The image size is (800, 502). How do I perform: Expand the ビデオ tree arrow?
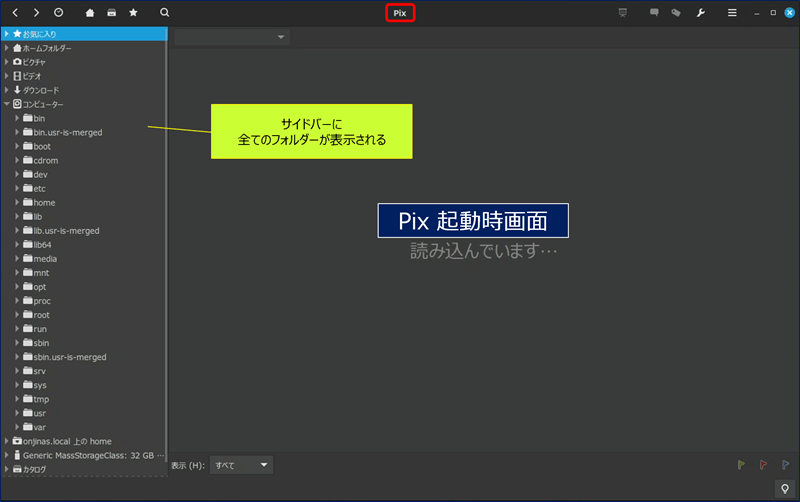click(x=7, y=76)
